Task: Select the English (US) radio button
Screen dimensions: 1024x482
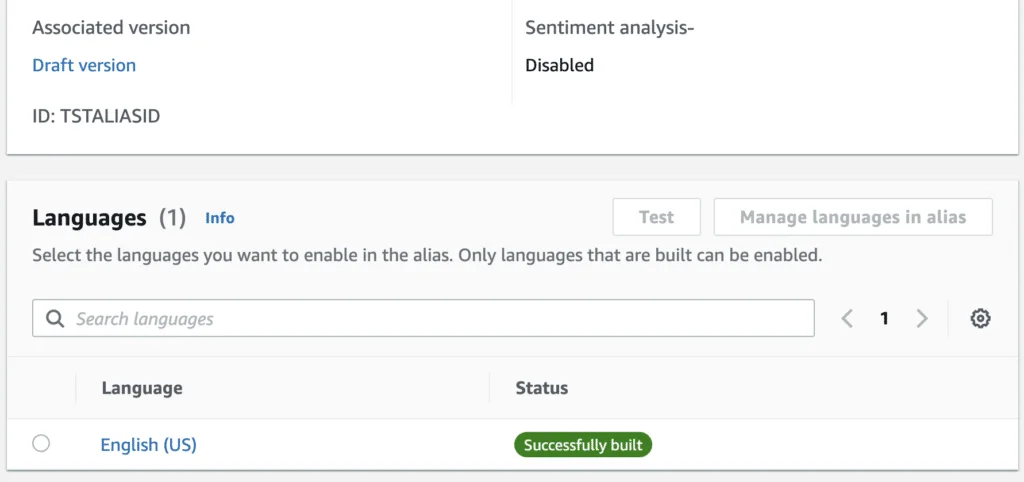Action: pos(41,443)
